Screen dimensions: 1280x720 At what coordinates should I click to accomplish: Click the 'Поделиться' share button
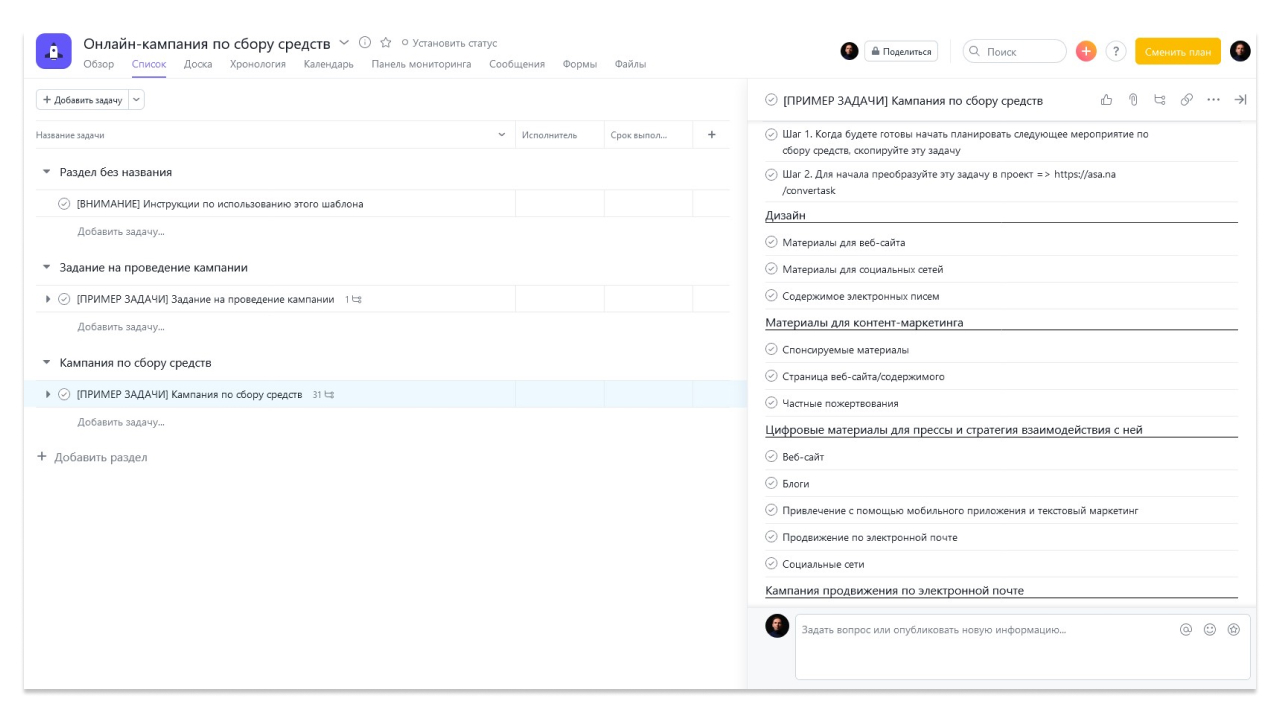pyautogui.click(x=900, y=52)
